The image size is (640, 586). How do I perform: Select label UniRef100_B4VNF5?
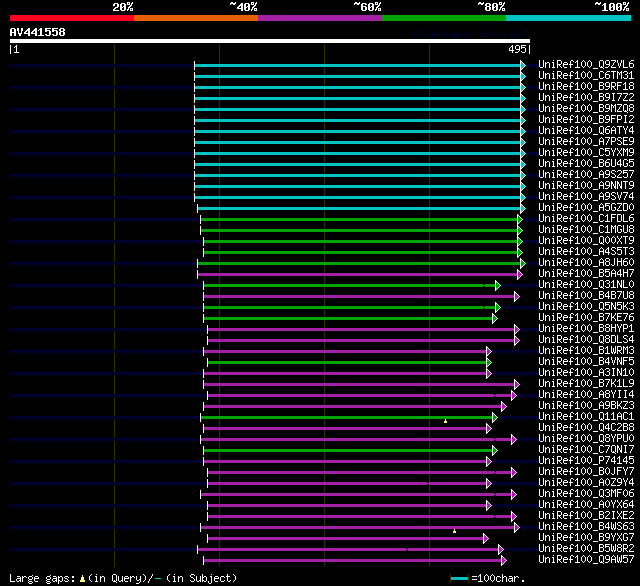click(x=586, y=362)
